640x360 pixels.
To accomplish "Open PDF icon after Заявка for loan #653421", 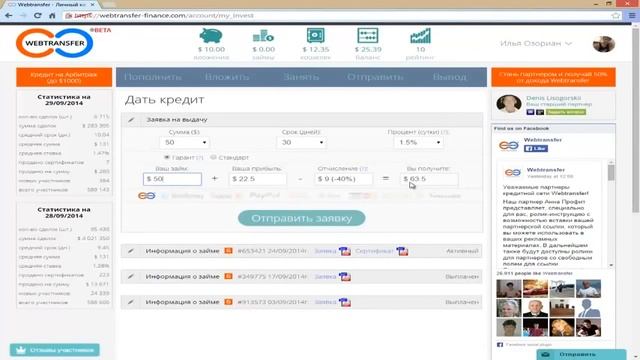I will (345, 251).
